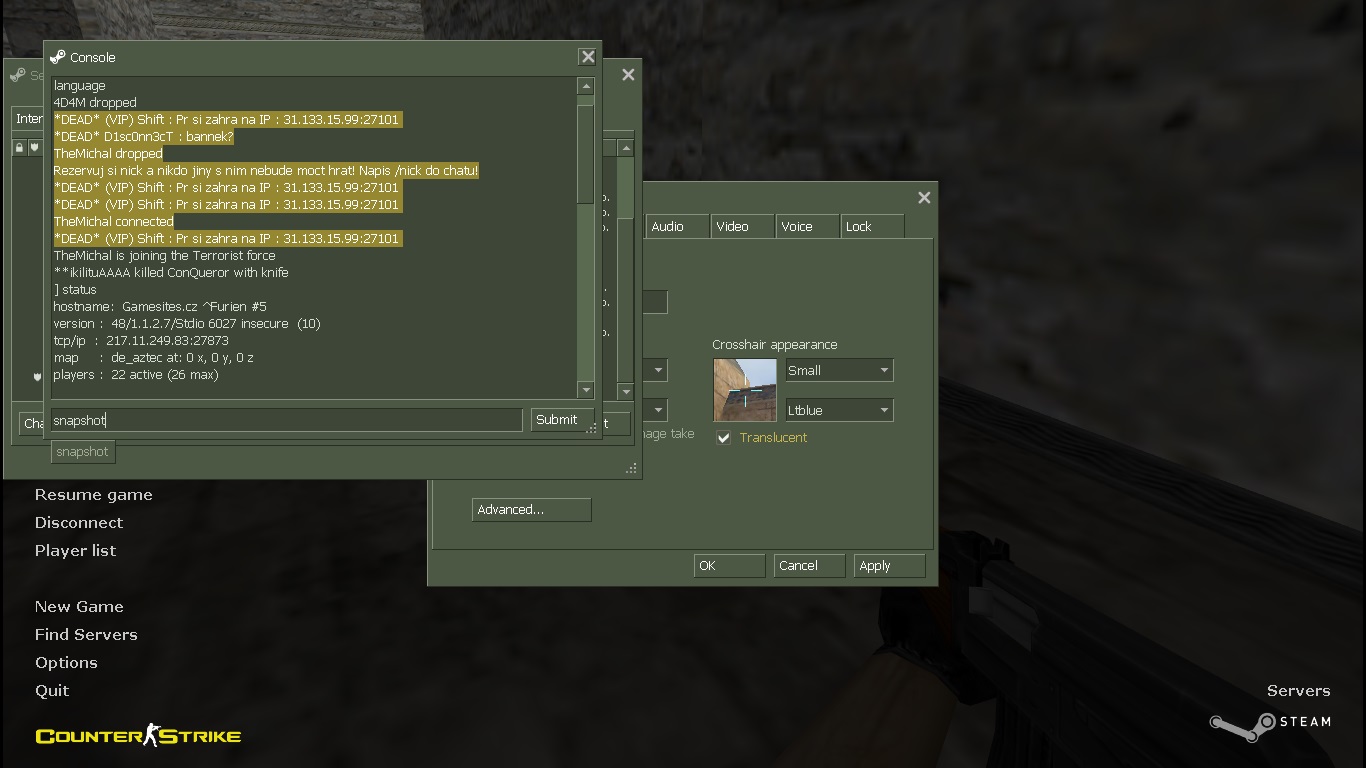The width and height of the screenshot is (1366, 768).
Task: Open the Video tab
Action: (x=733, y=227)
